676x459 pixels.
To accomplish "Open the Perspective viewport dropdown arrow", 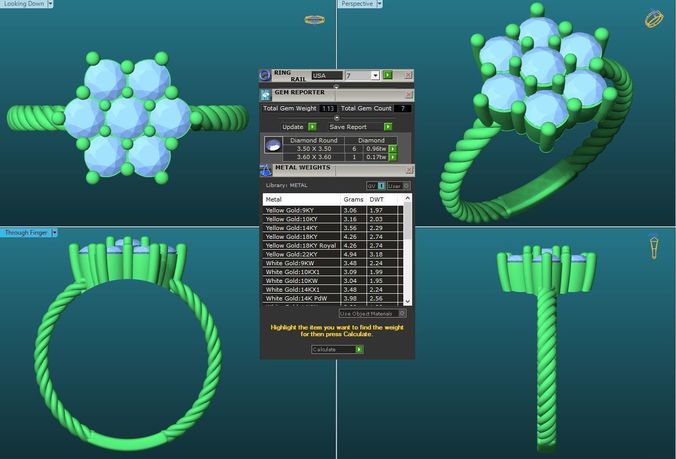I will pos(379,4).
